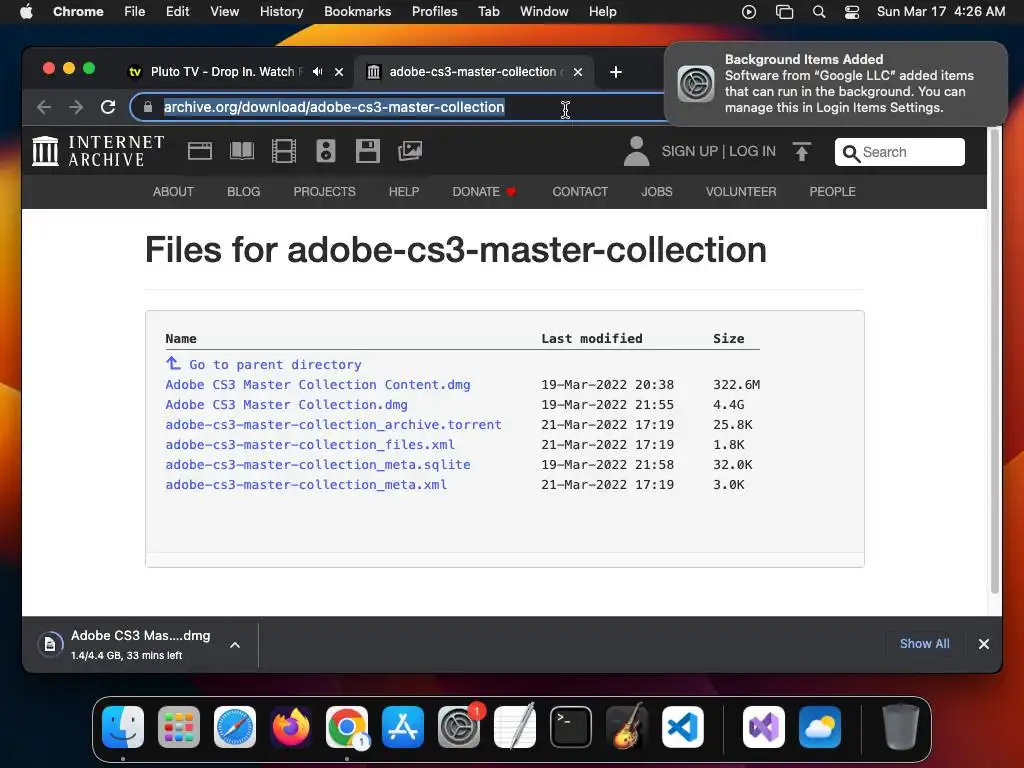
Task: Close the adobe-cs3-master-collection tab
Action: pyautogui.click(x=578, y=72)
